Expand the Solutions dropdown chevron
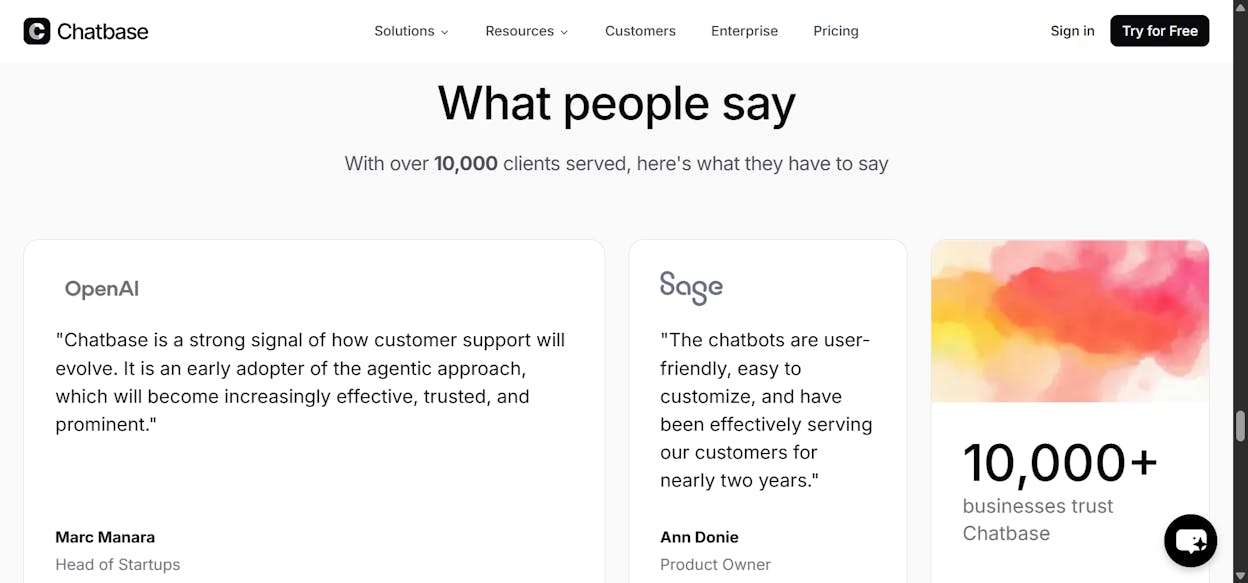The image size is (1248, 583). point(444,32)
